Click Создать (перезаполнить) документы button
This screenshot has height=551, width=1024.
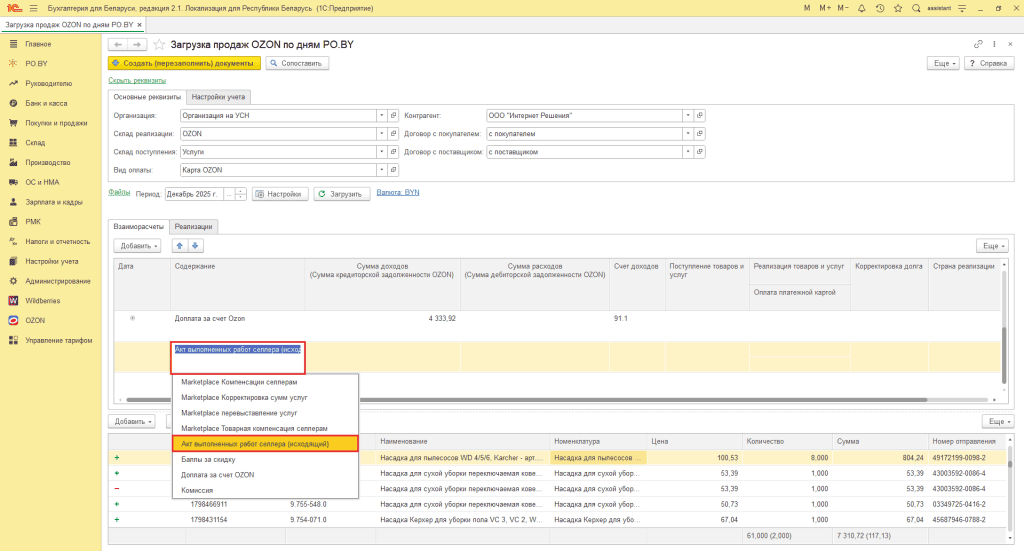tap(184, 63)
